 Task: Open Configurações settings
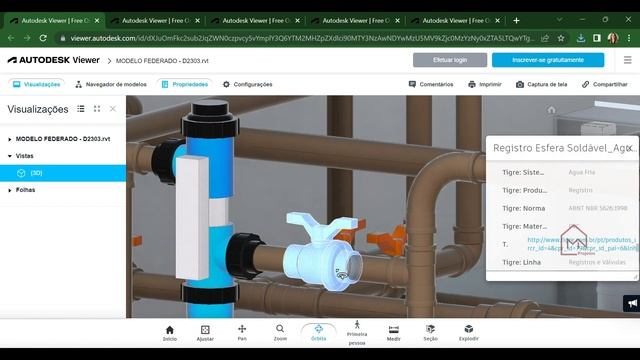[247, 84]
